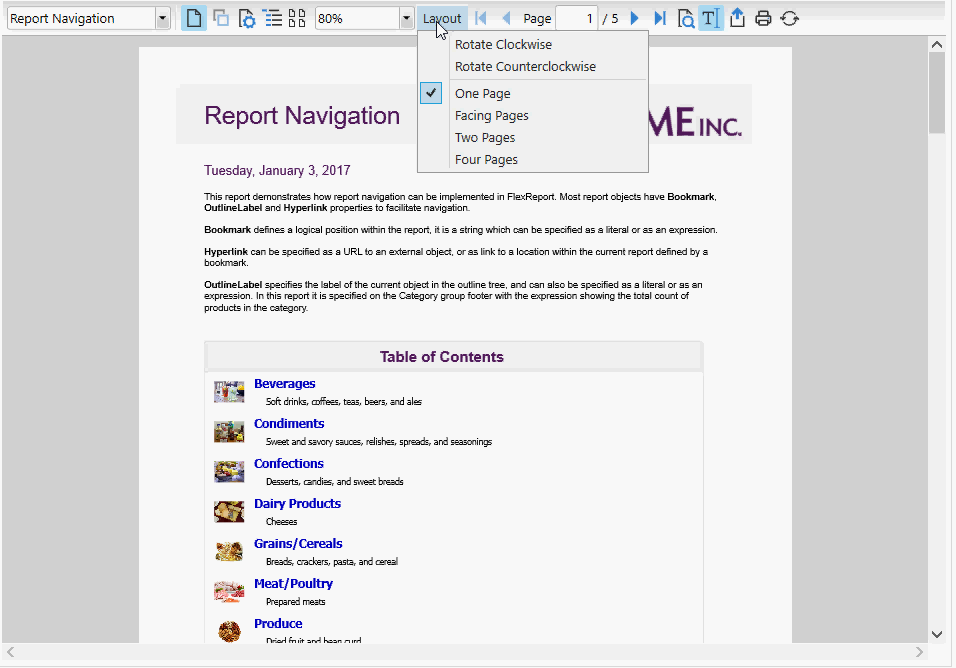Show the page thumbnails view icon

(297, 18)
